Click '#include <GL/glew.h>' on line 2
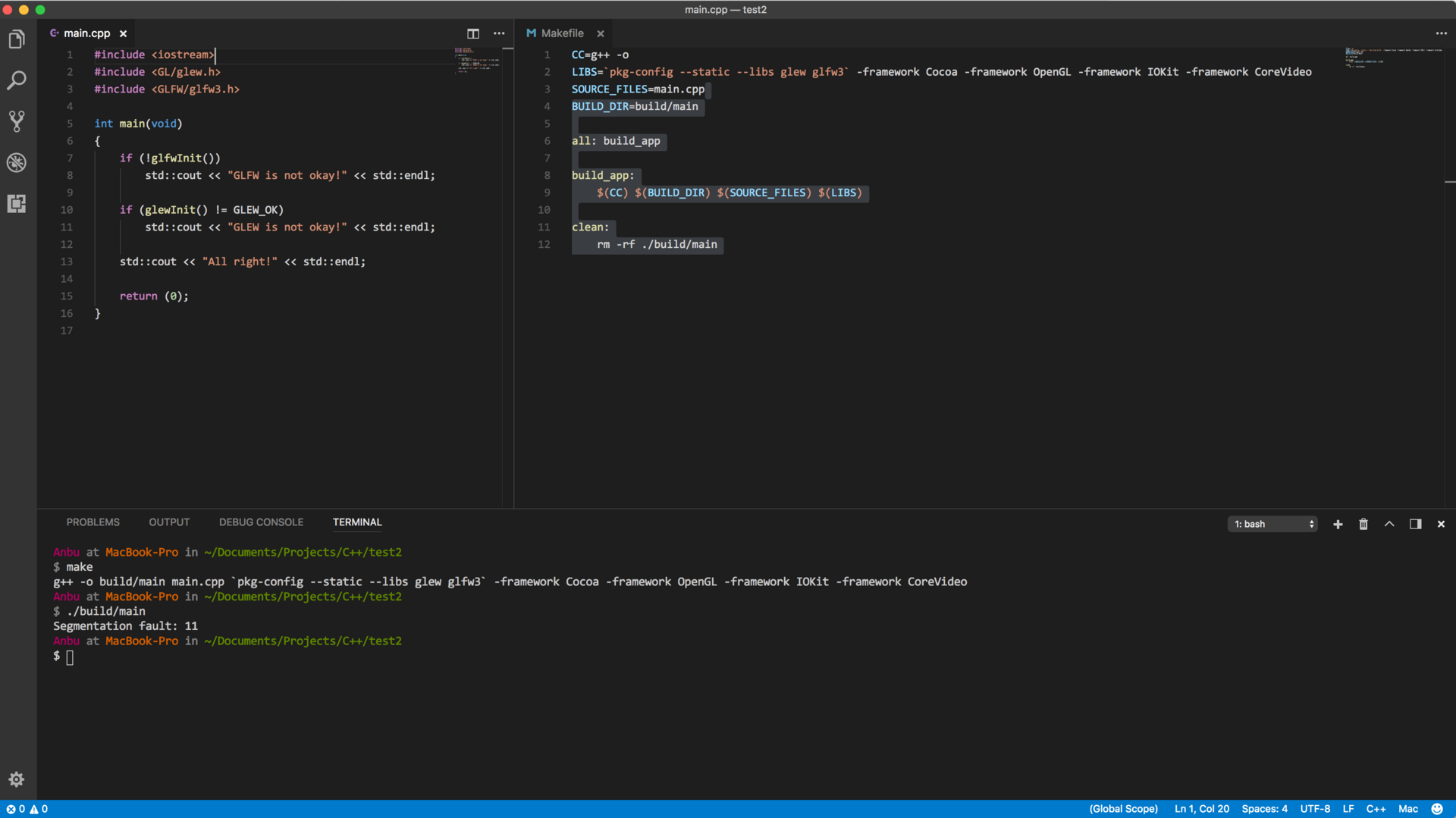The height and width of the screenshot is (818, 1456). (x=157, y=72)
